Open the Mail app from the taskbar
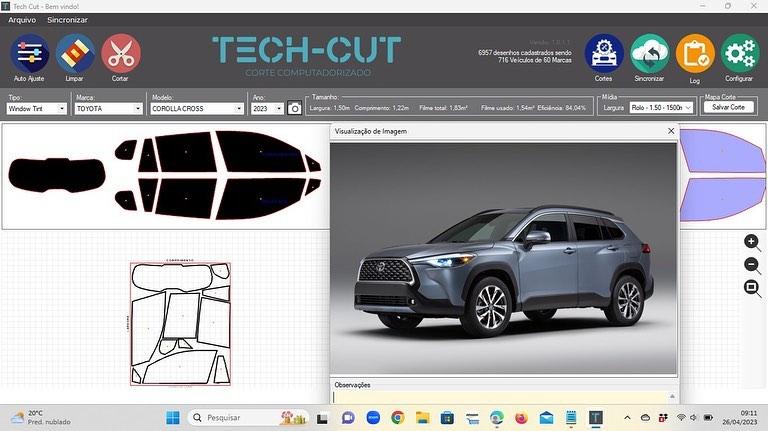 pyautogui.click(x=546, y=418)
